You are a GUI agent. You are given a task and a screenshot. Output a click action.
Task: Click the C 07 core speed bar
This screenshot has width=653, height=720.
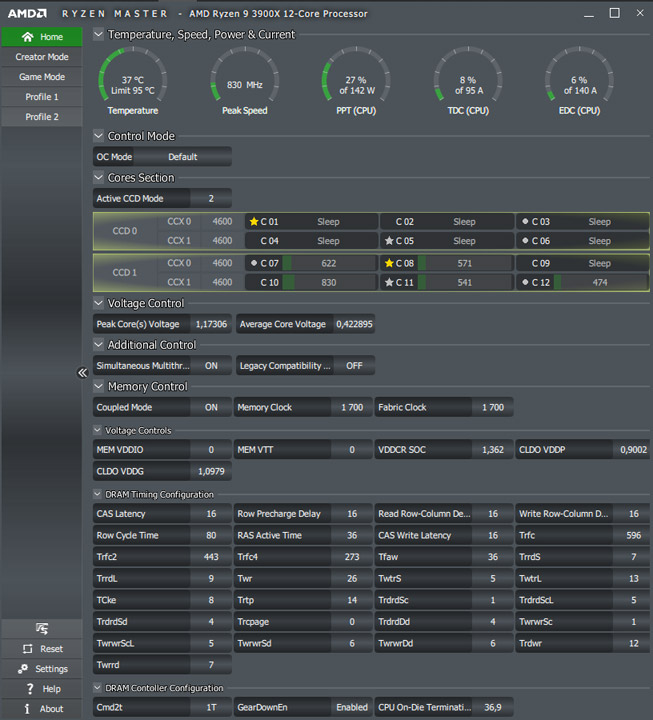tap(329, 263)
